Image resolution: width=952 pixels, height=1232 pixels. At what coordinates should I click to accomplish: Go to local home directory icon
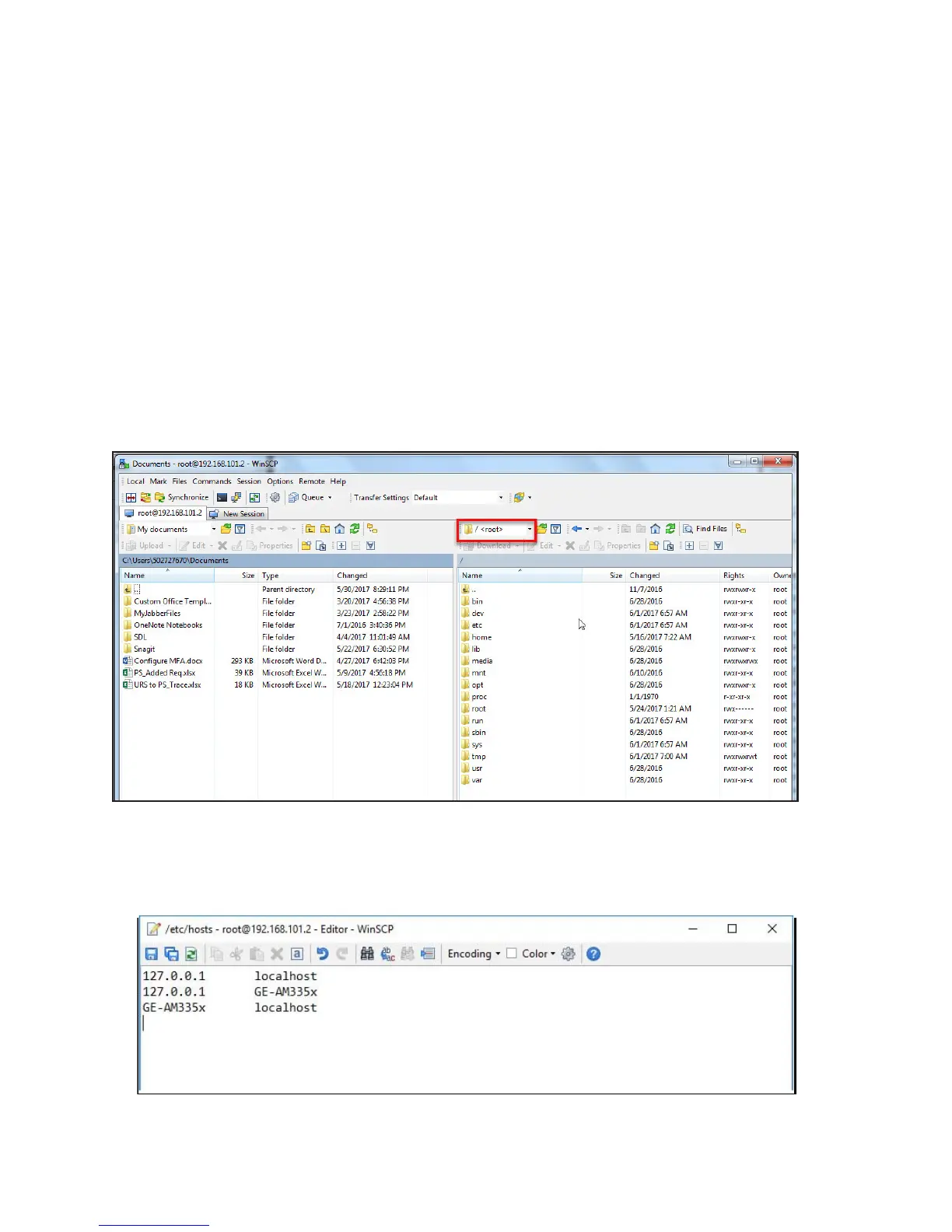click(339, 529)
